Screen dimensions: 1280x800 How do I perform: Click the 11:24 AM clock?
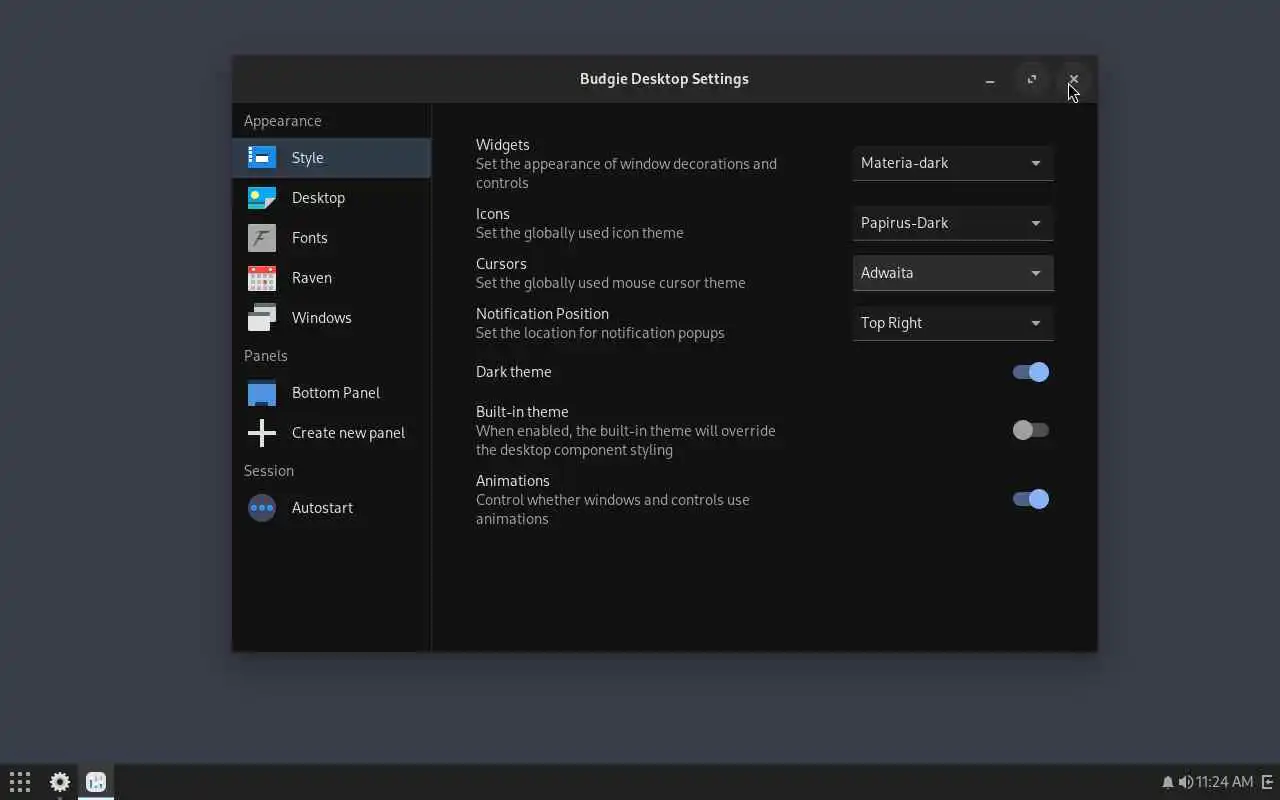click(1224, 782)
